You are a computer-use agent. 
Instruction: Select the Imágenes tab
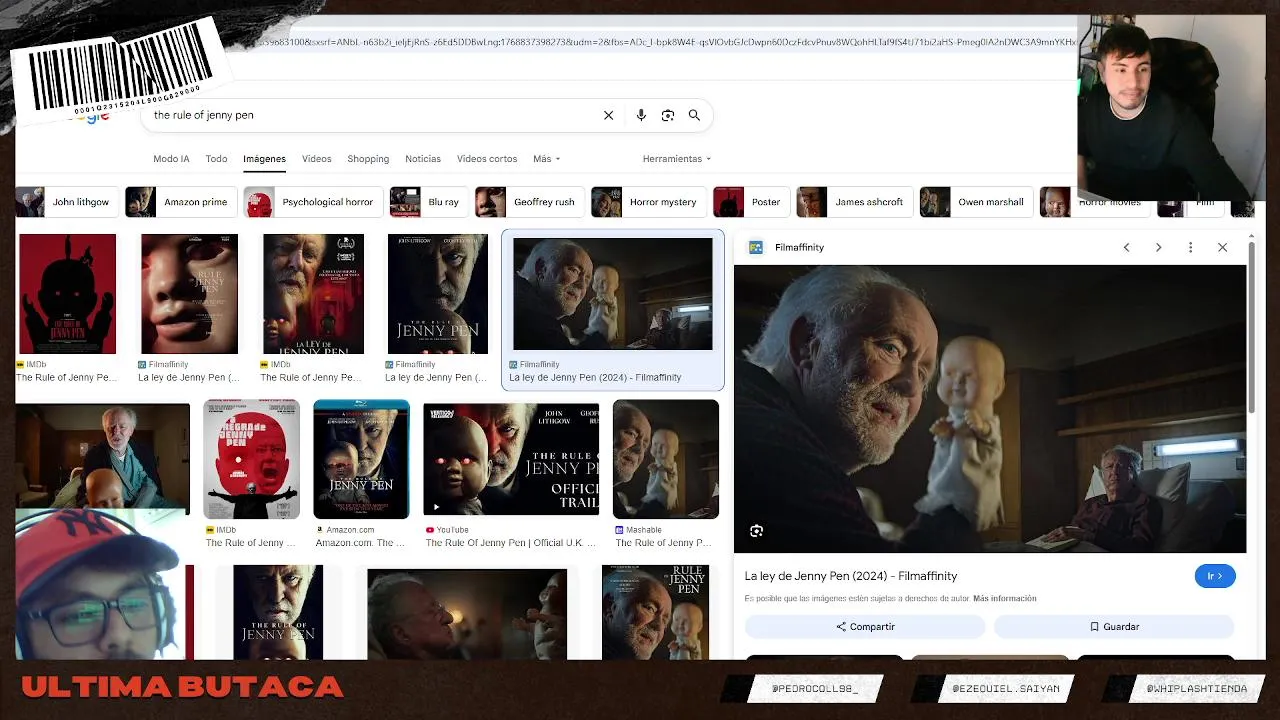click(264, 159)
